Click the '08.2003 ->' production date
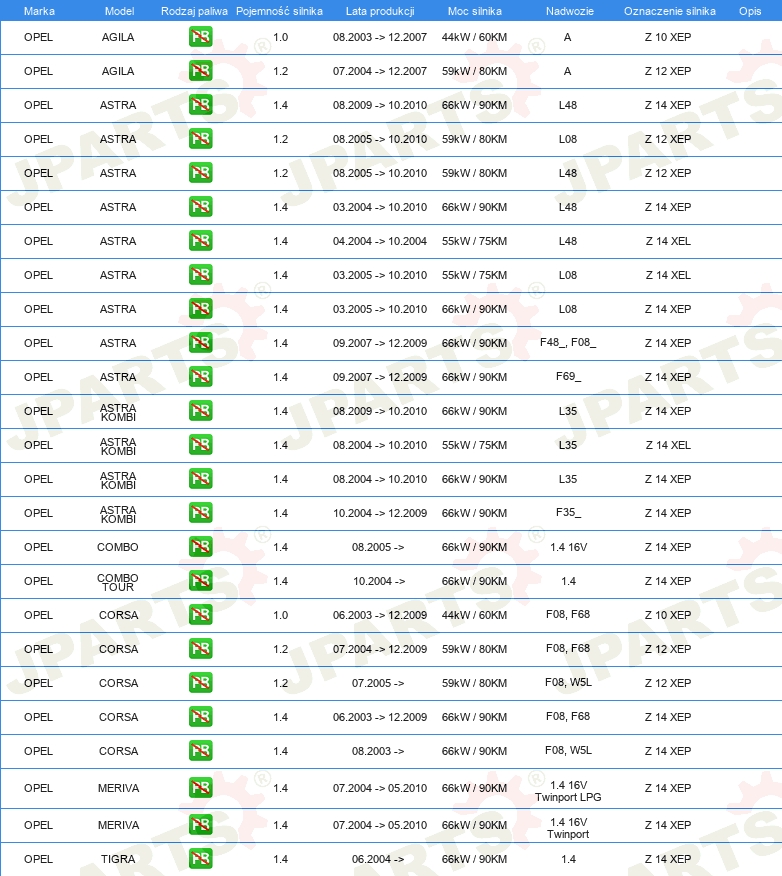The width and height of the screenshot is (782, 876). pos(378,751)
